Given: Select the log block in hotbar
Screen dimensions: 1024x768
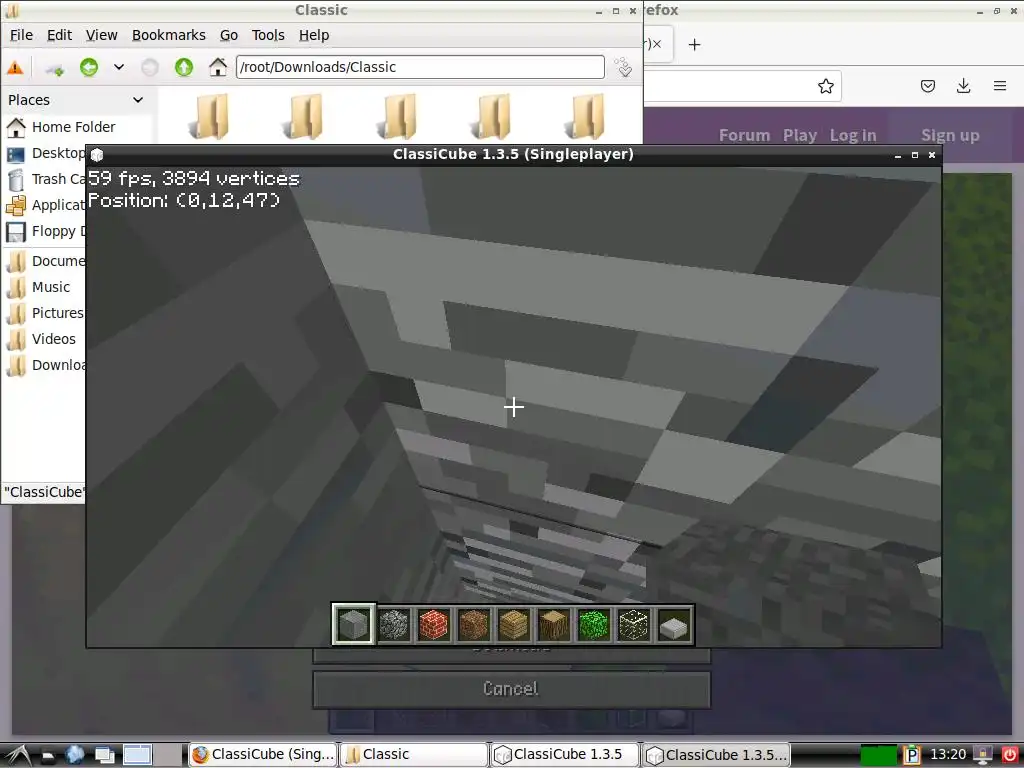Looking at the screenshot, I should click(553, 624).
